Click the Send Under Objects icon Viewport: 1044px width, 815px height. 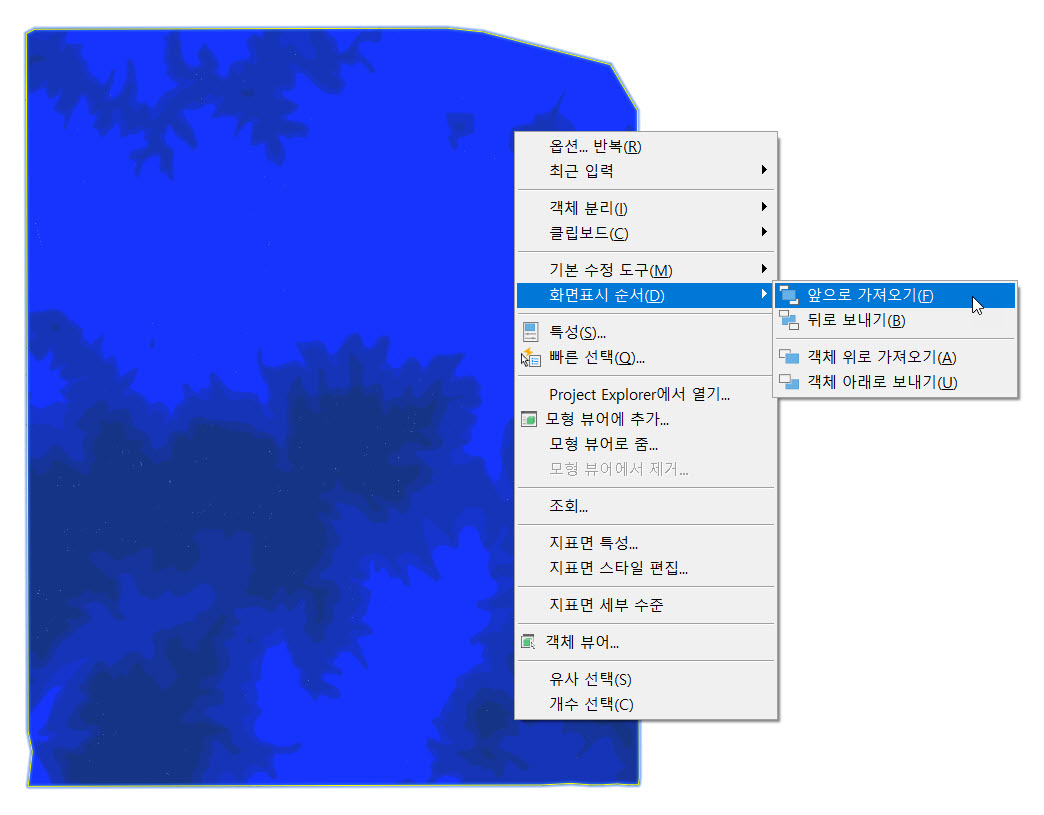[790, 382]
